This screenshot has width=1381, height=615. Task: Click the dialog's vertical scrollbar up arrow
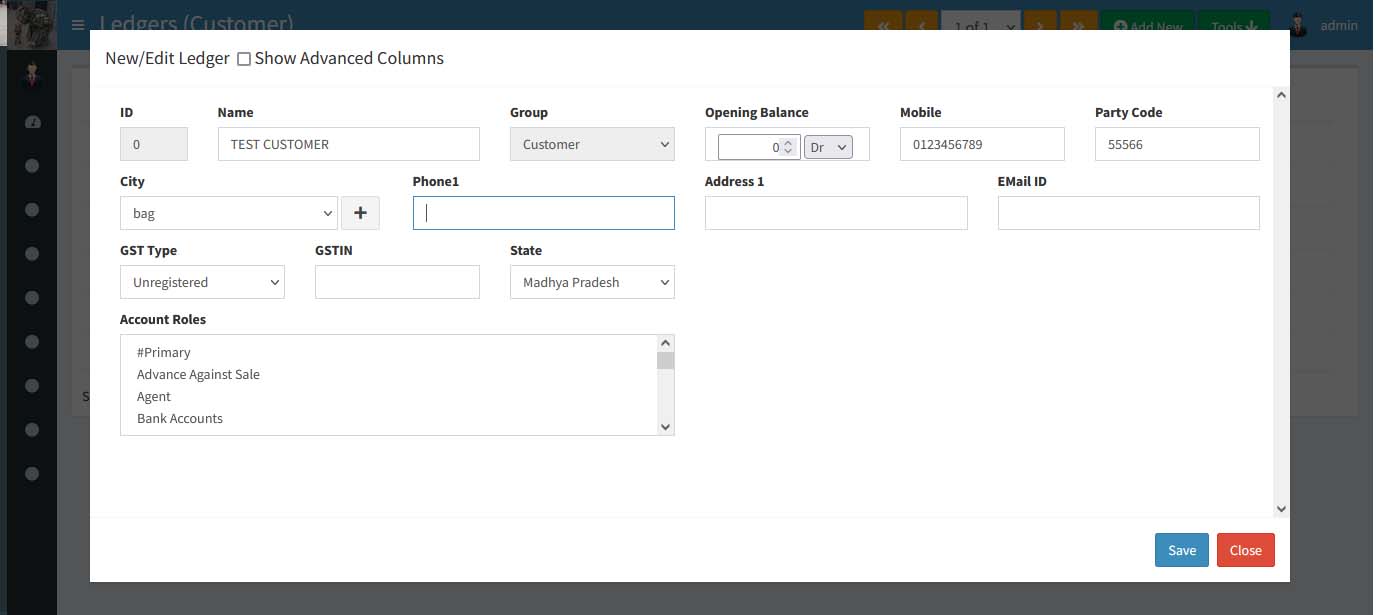pos(1282,95)
